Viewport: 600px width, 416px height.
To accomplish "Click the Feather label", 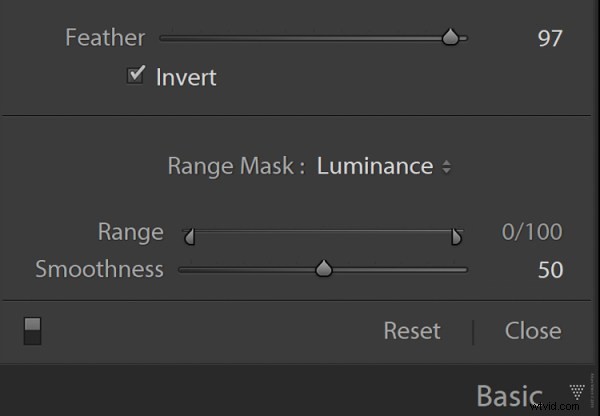I will (105, 39).
